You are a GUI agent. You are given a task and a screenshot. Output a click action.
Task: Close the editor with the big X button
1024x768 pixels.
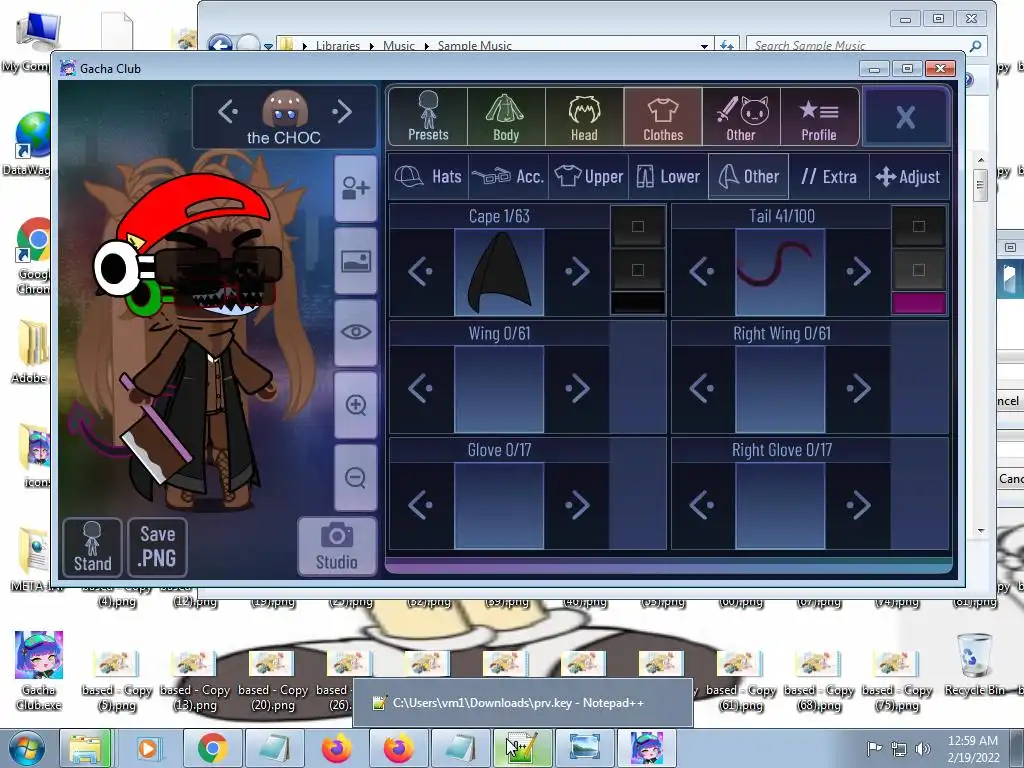905,117
